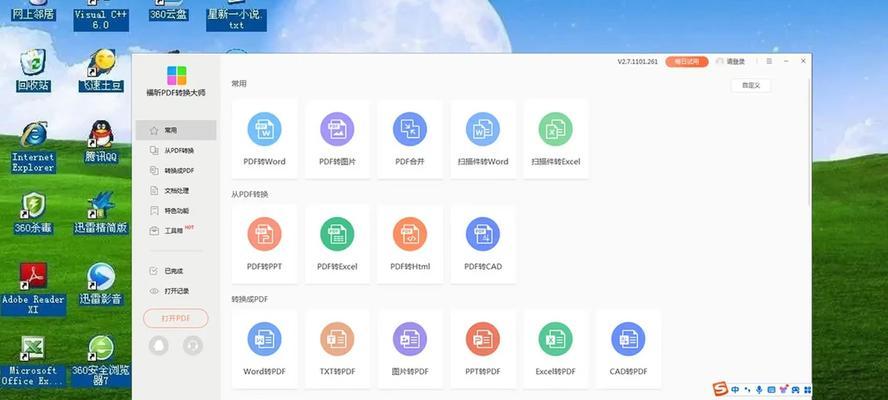Select the Internet Explorer desktop icon
The image size is (888, 400).
33,147
